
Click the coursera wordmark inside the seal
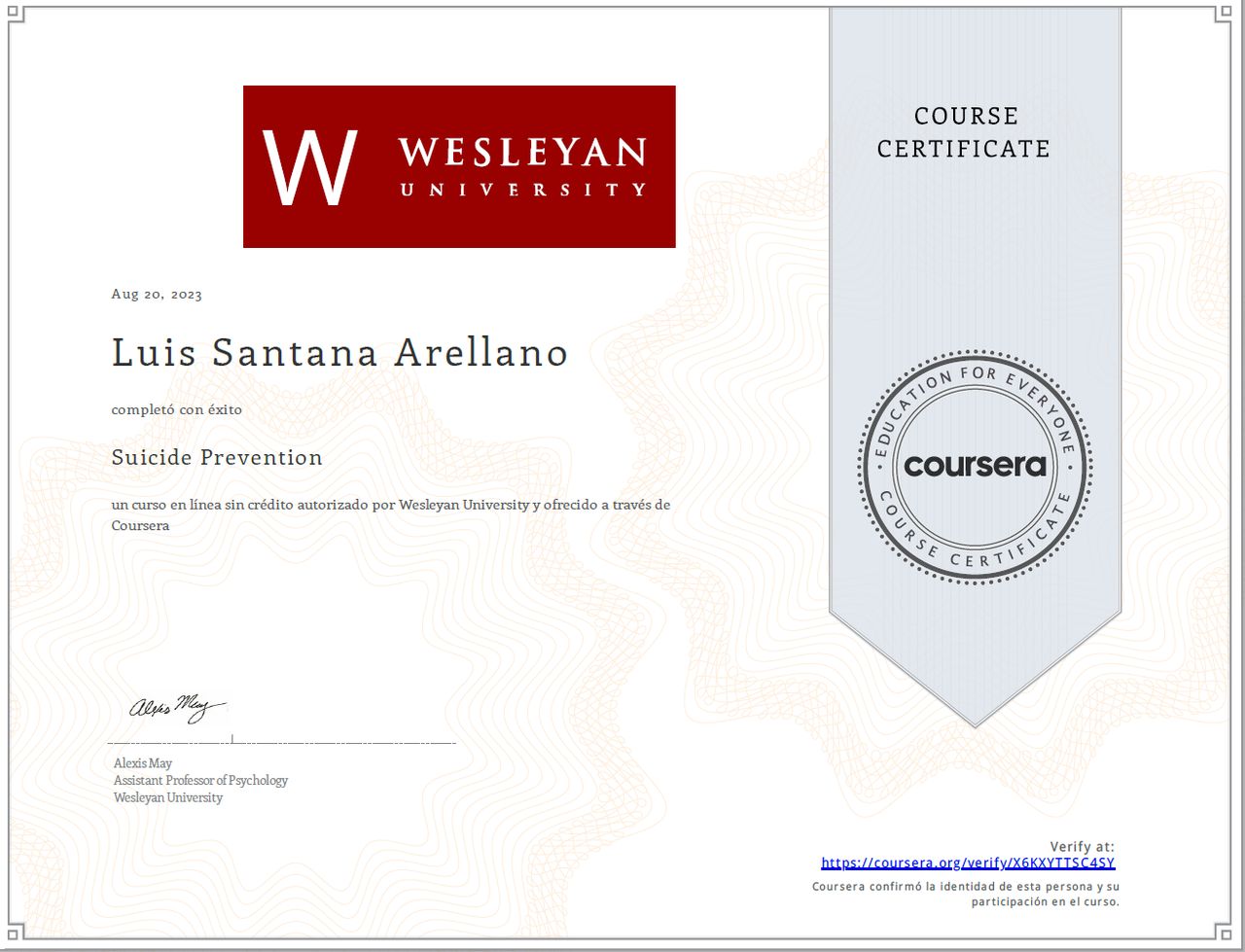point(975,466)
